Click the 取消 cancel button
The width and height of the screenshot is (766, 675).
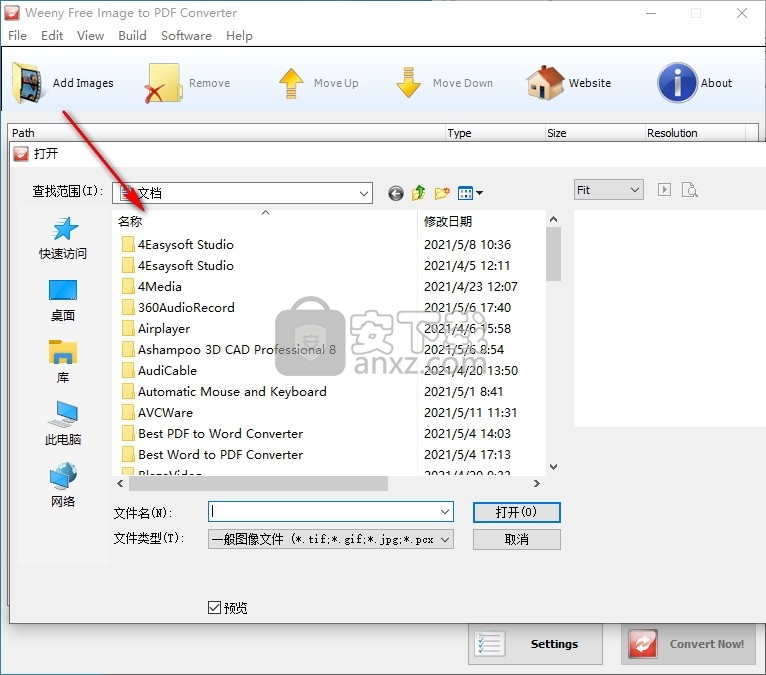[x=516, y=540]
